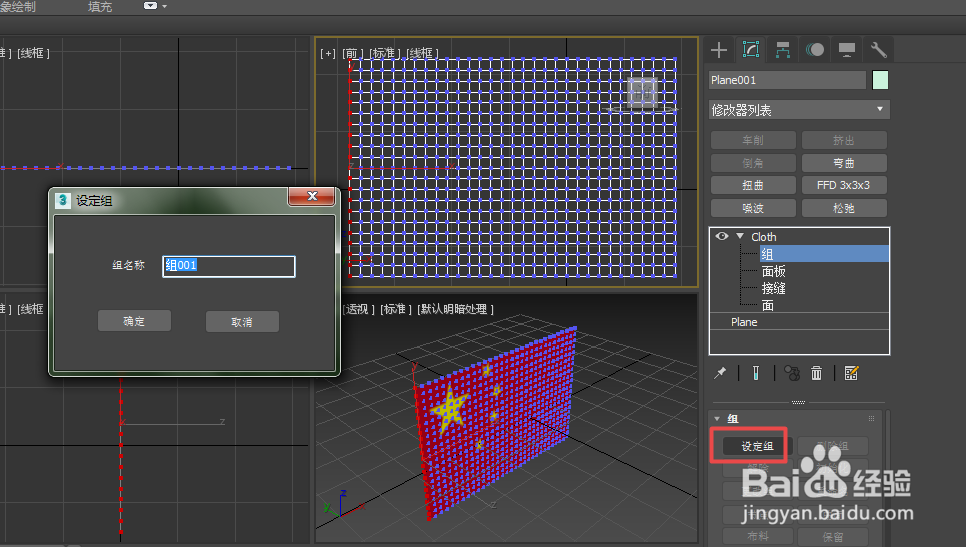Select the Cloth modifier entry
This screenshot has height=547, width=966.
[x=763, y=237]
